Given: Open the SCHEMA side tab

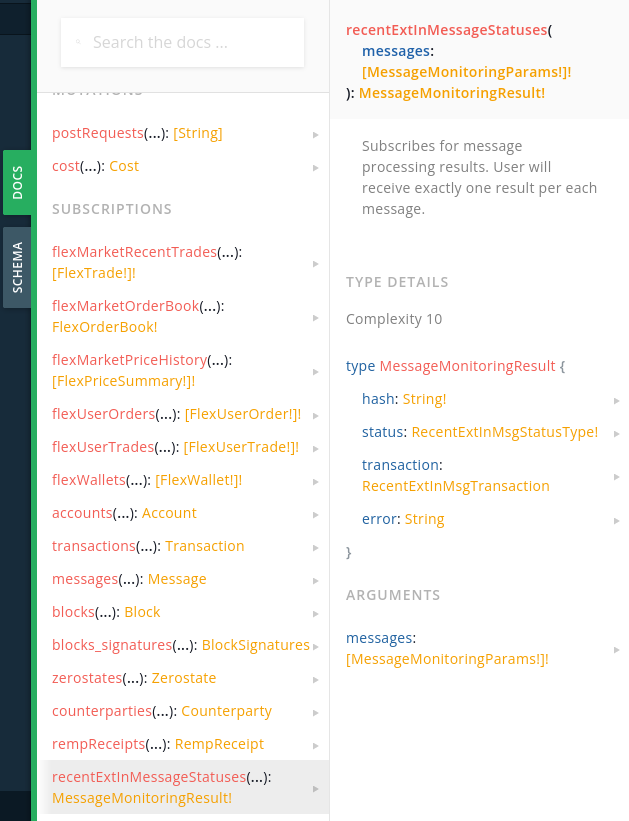Looking at the screenshot, I should tap(18, 267).
